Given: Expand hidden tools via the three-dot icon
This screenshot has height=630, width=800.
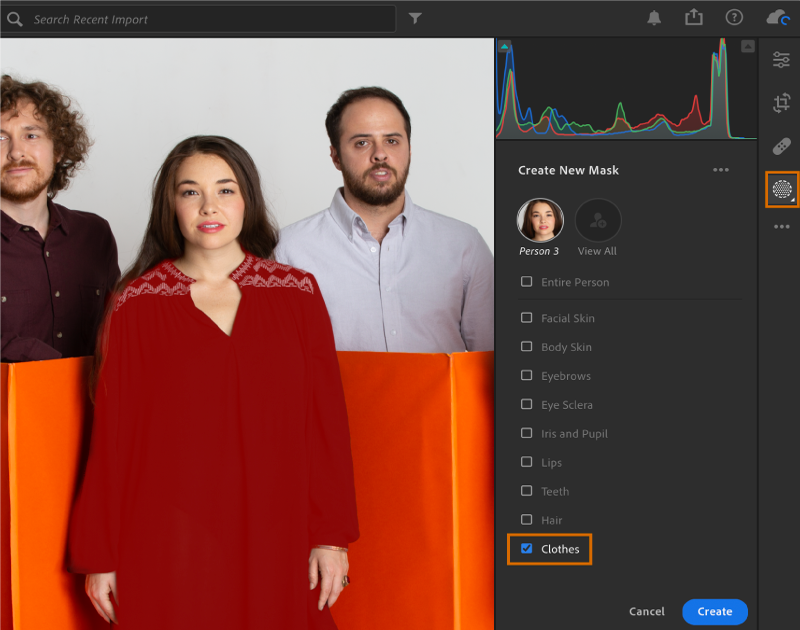Looking at the screenshot, I should tap(782, 228).
